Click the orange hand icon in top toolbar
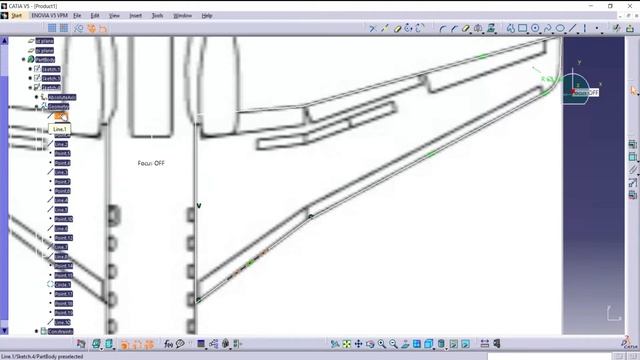The width and height of the screenshot is (640, 360). (x=91, y=28)
